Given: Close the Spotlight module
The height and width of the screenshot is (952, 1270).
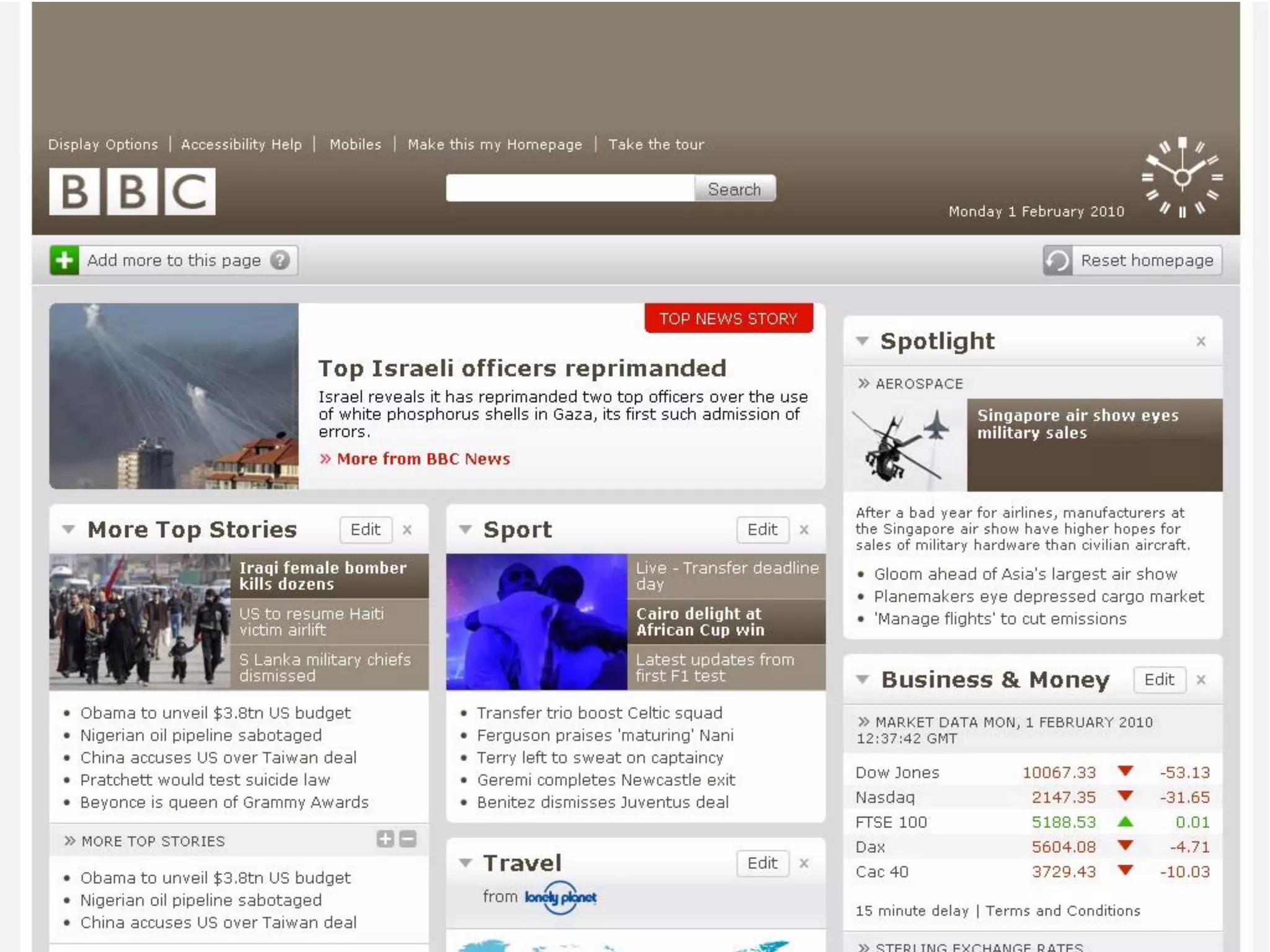Looking at the screenshot, I should point(1201,342).
